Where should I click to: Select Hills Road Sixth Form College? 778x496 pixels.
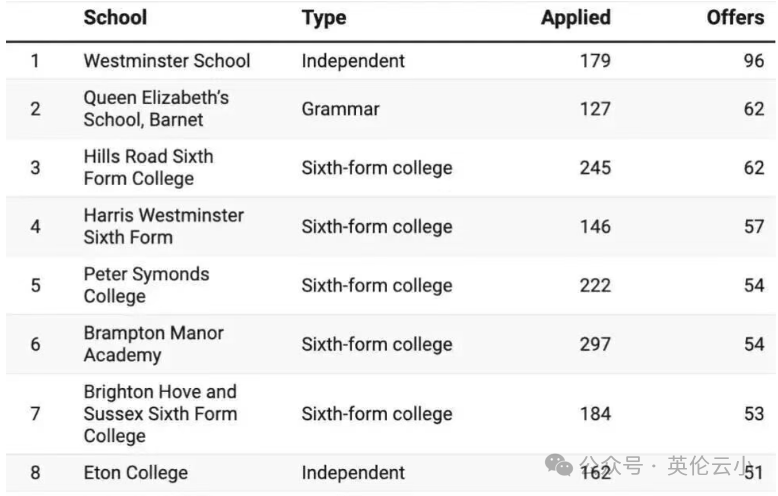tap(148, 168)
